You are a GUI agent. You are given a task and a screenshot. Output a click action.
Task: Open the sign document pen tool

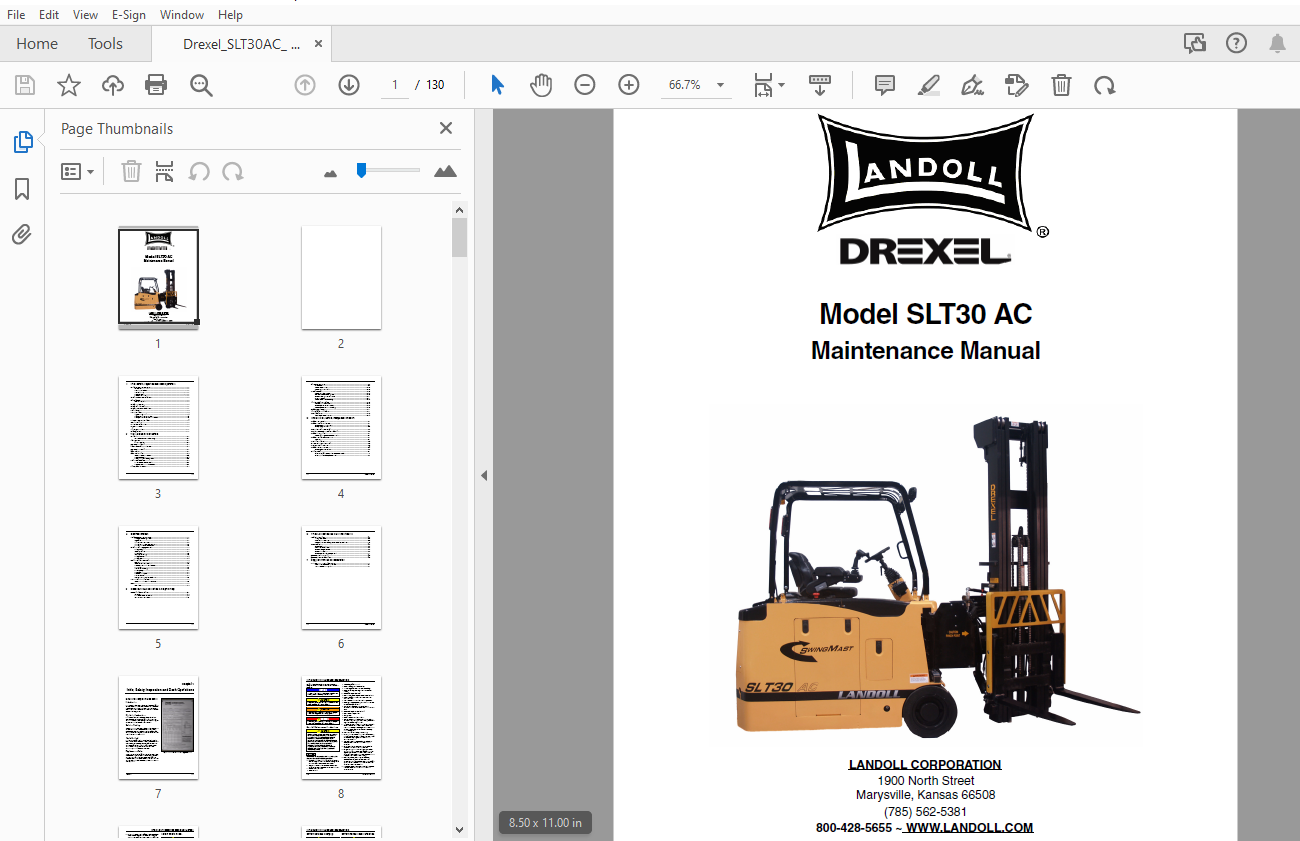pos(972,85)
